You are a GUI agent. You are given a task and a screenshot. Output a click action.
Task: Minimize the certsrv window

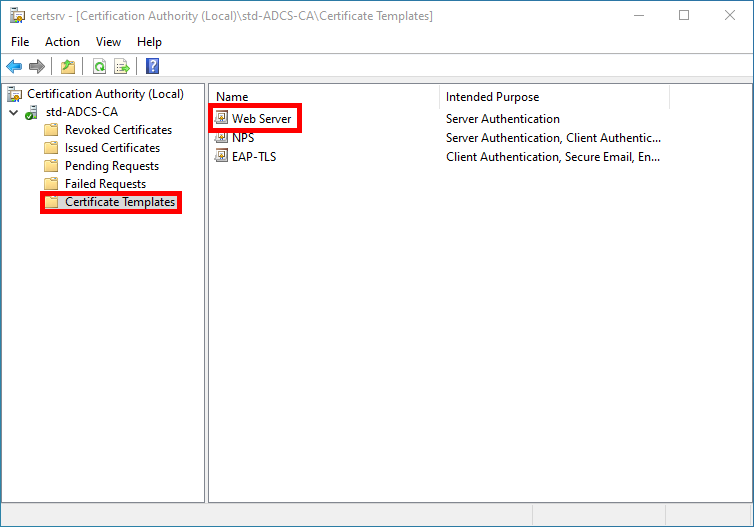click(x=639, y=15)
